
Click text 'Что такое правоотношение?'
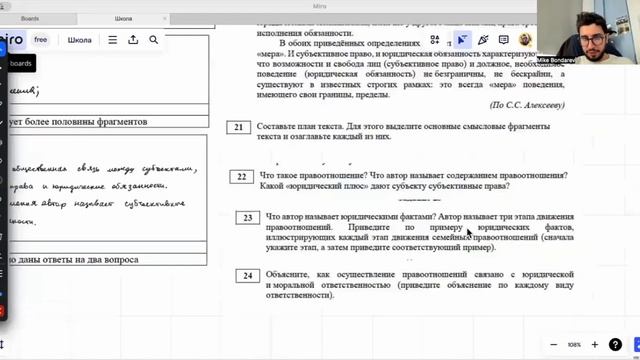click(314, 175)
